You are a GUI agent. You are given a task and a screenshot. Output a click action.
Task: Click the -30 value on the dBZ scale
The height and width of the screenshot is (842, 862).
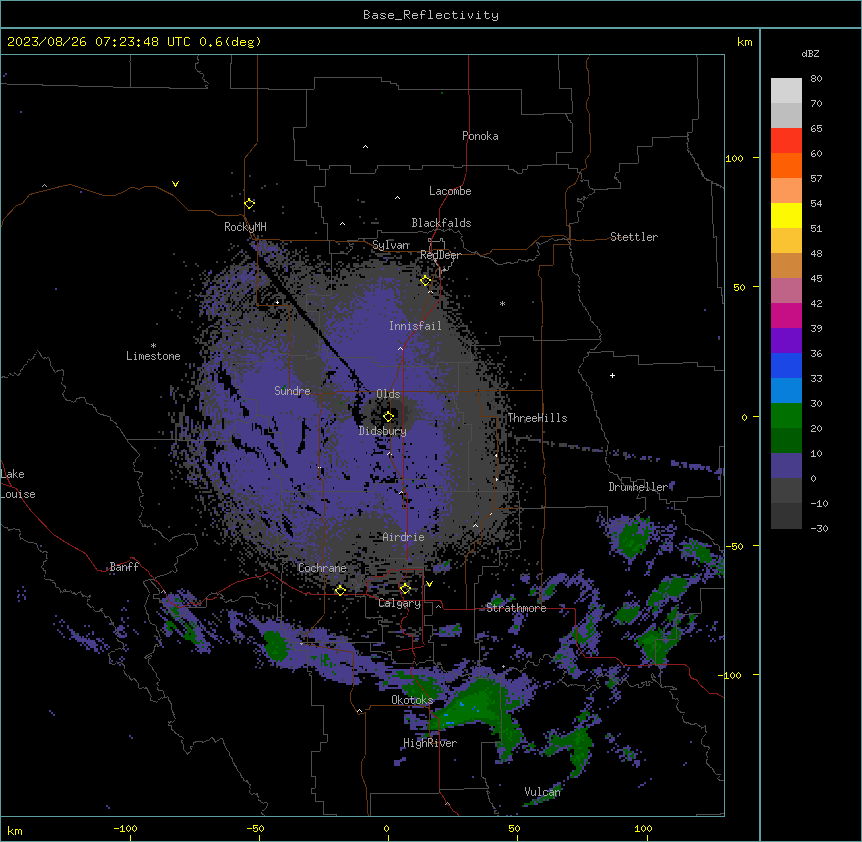819,528
